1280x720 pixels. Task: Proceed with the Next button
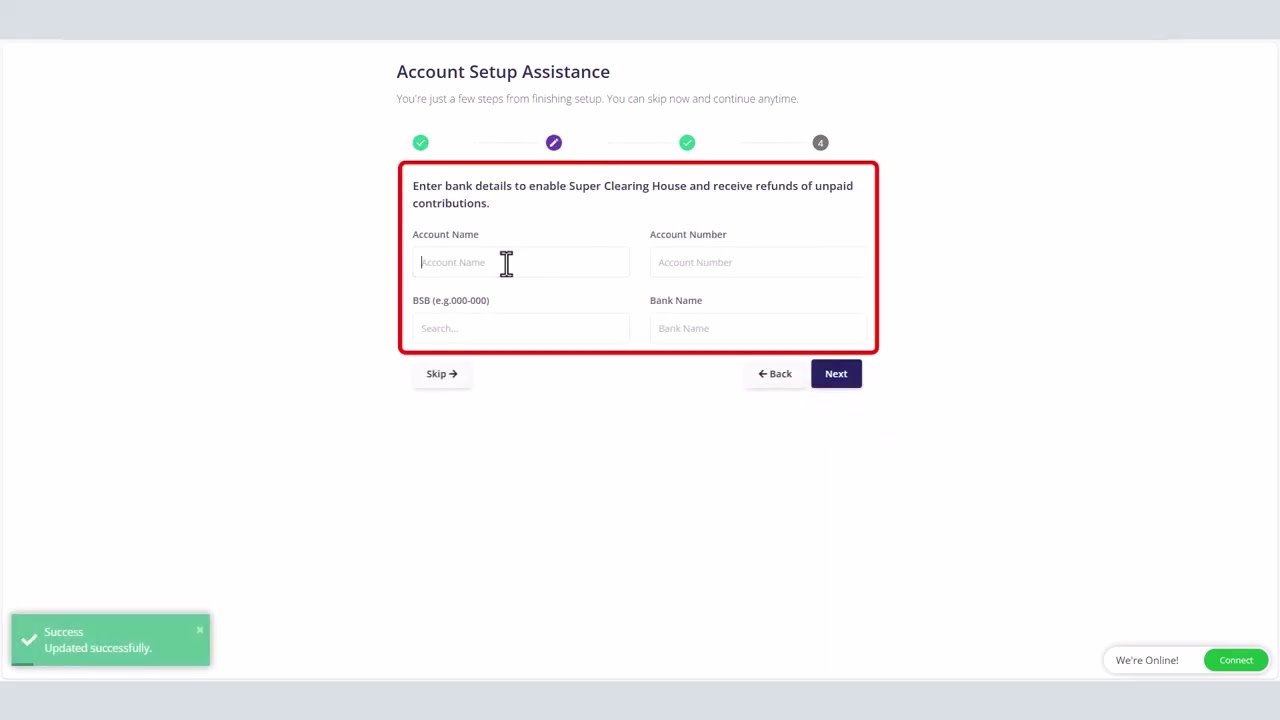pyautogui.click(x=836, y=374)
